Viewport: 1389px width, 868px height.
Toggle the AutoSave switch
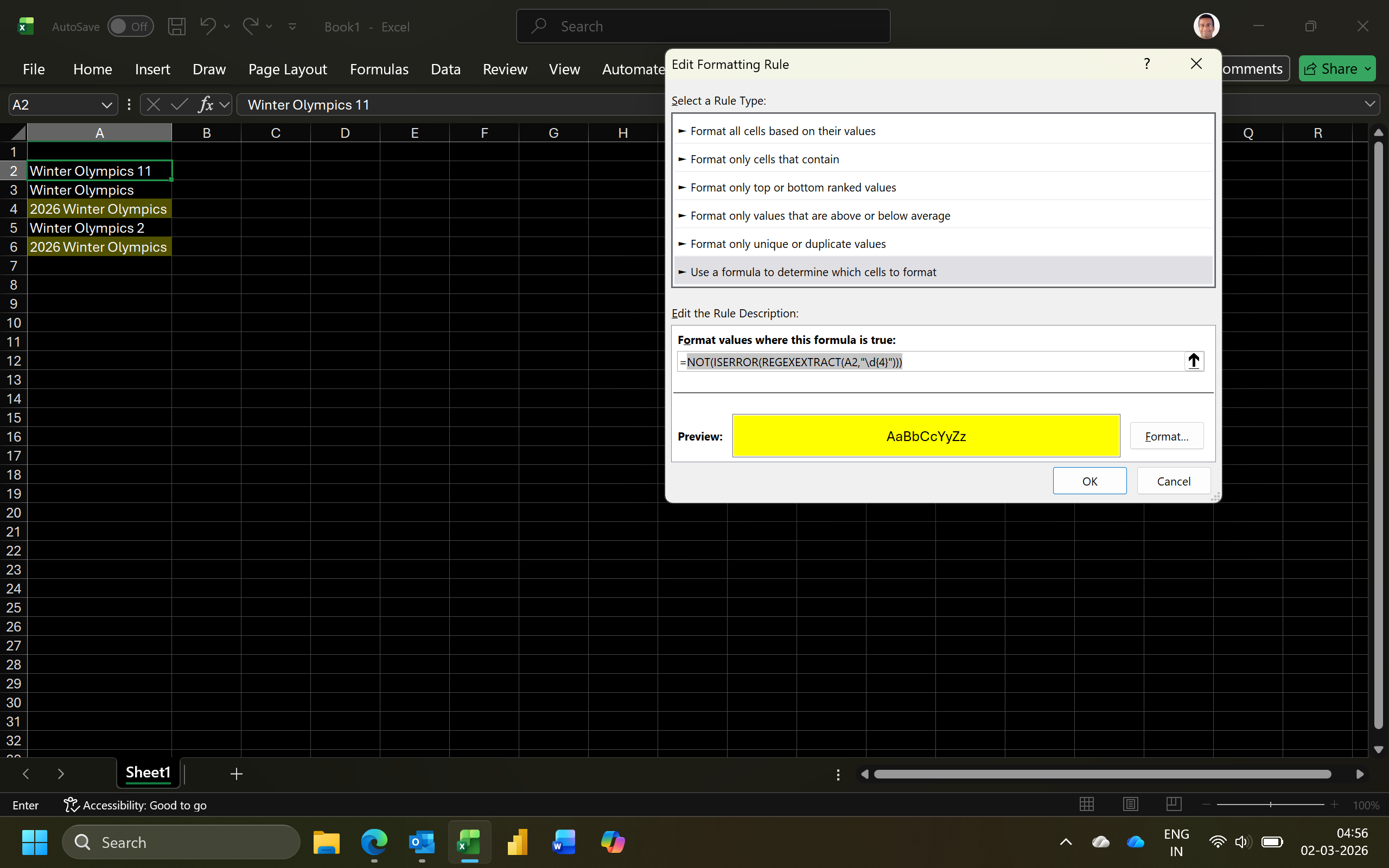130,27
